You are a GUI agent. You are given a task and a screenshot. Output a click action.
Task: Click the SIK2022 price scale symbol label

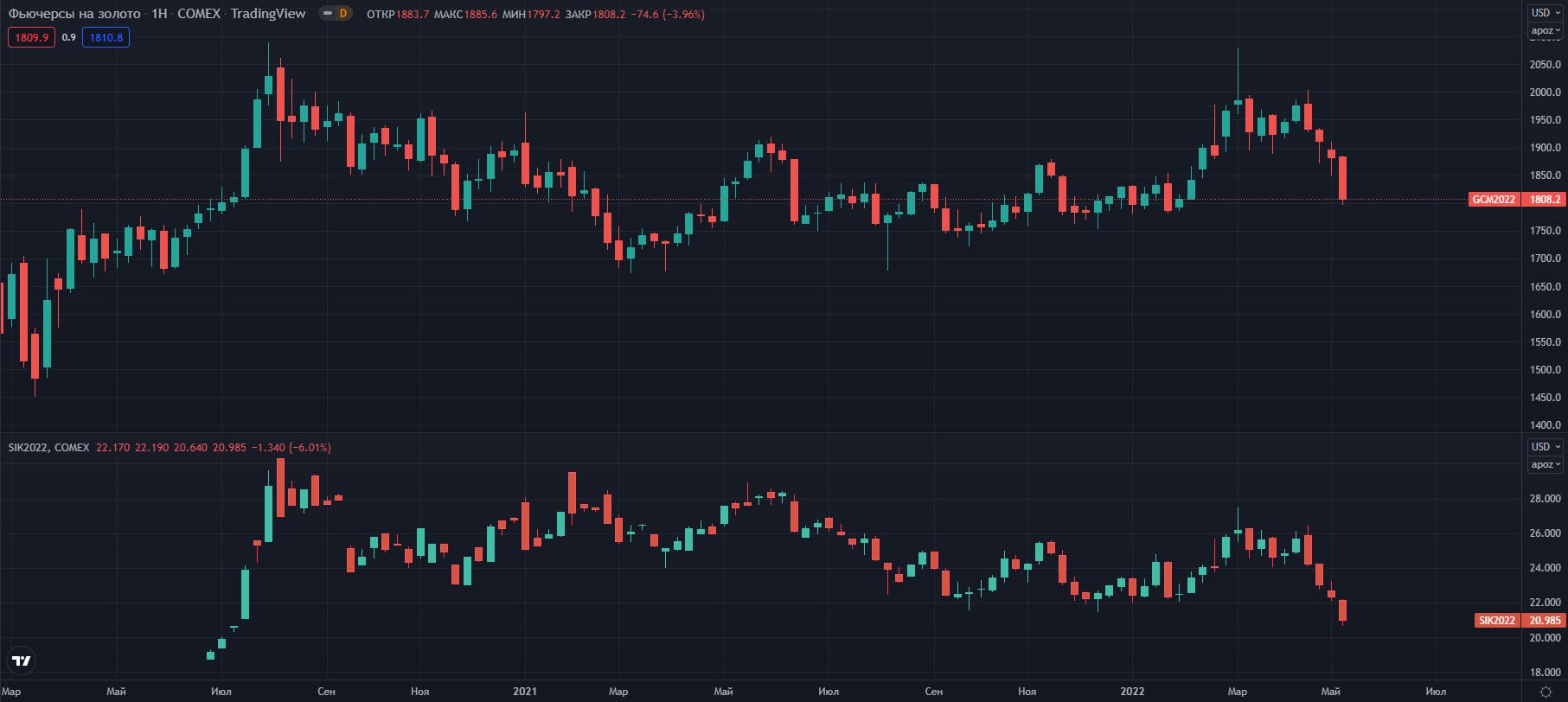point(1496,621)
